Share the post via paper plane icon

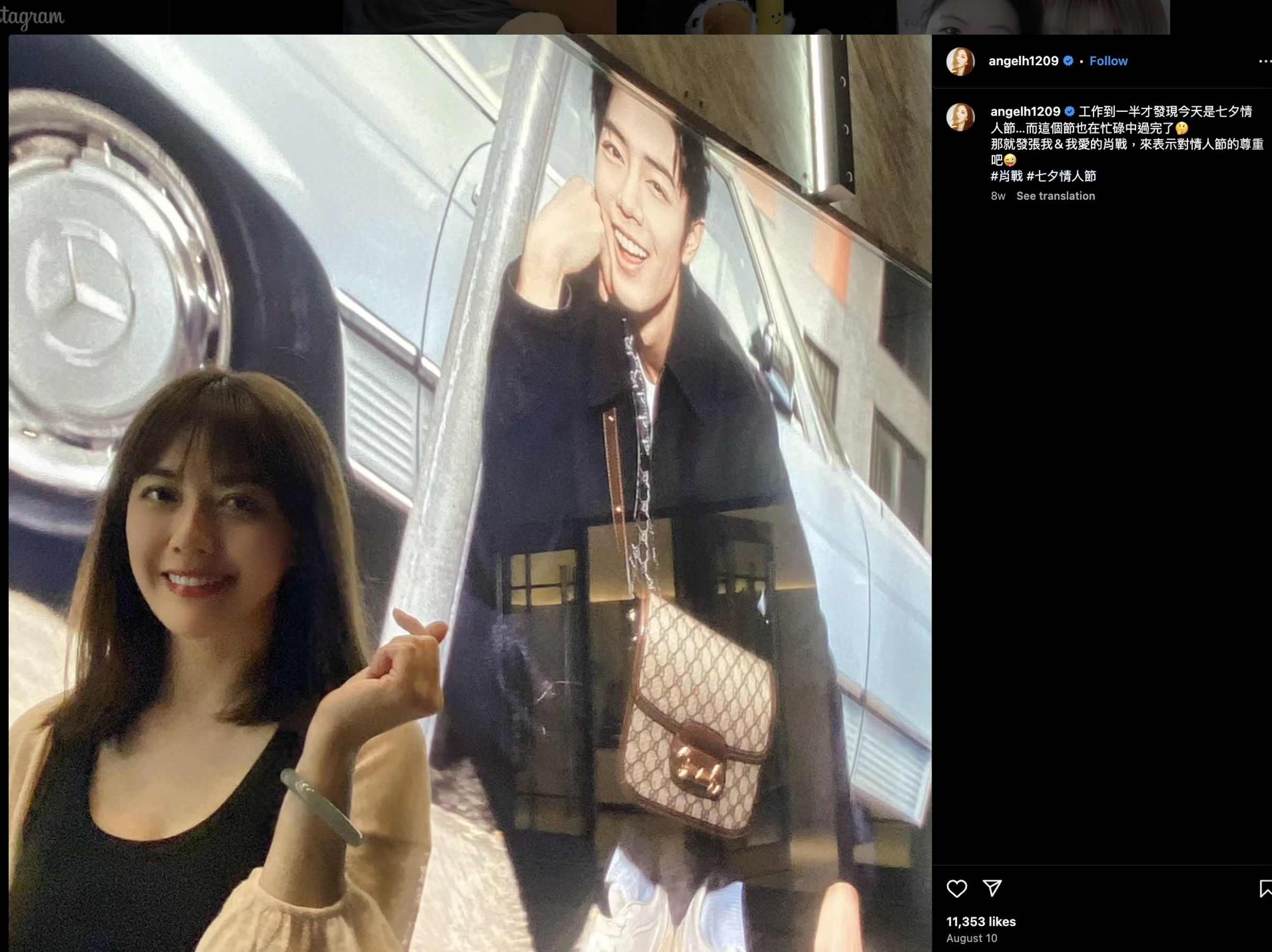click(x=992, y=888)
